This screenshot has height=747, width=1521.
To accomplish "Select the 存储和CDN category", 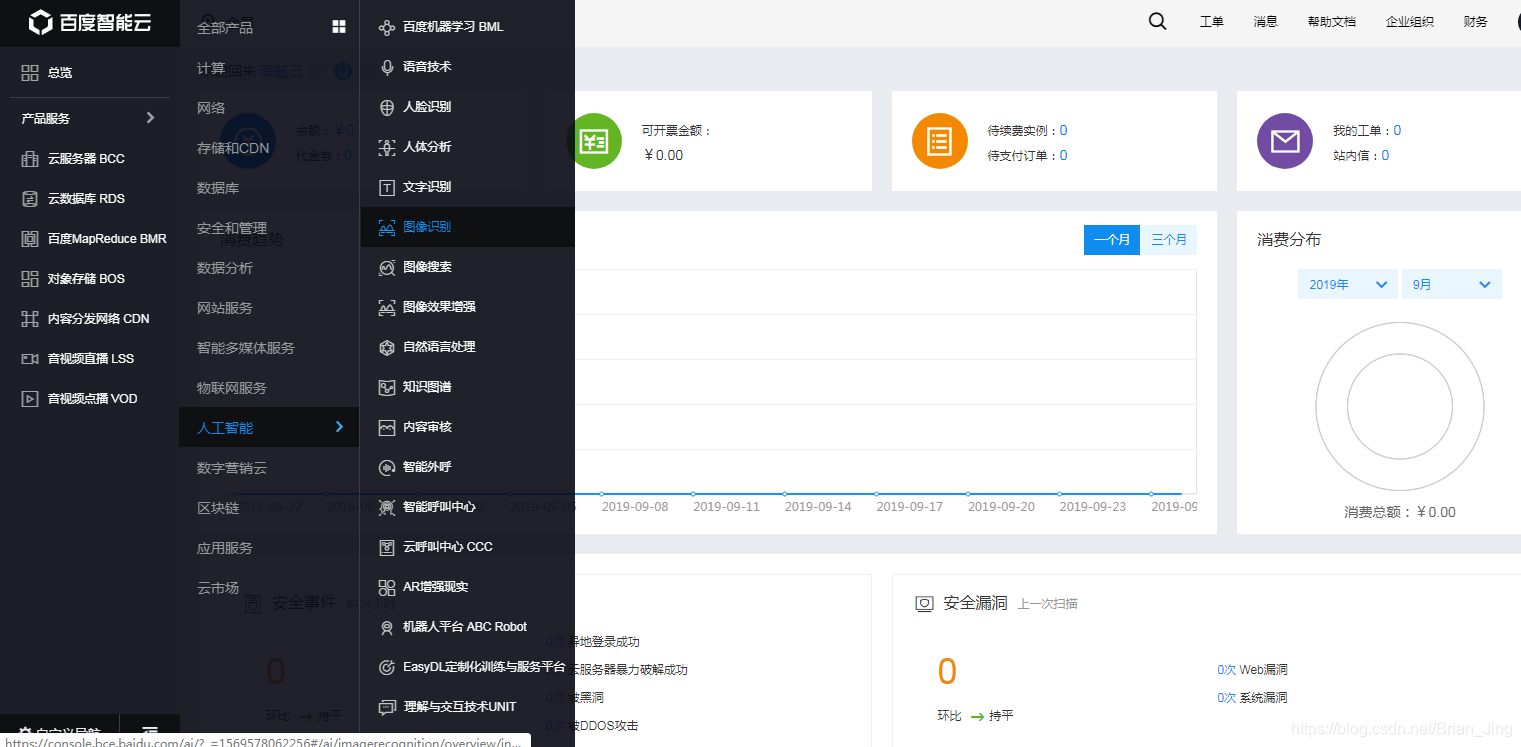I will click(x=233, y=148).
